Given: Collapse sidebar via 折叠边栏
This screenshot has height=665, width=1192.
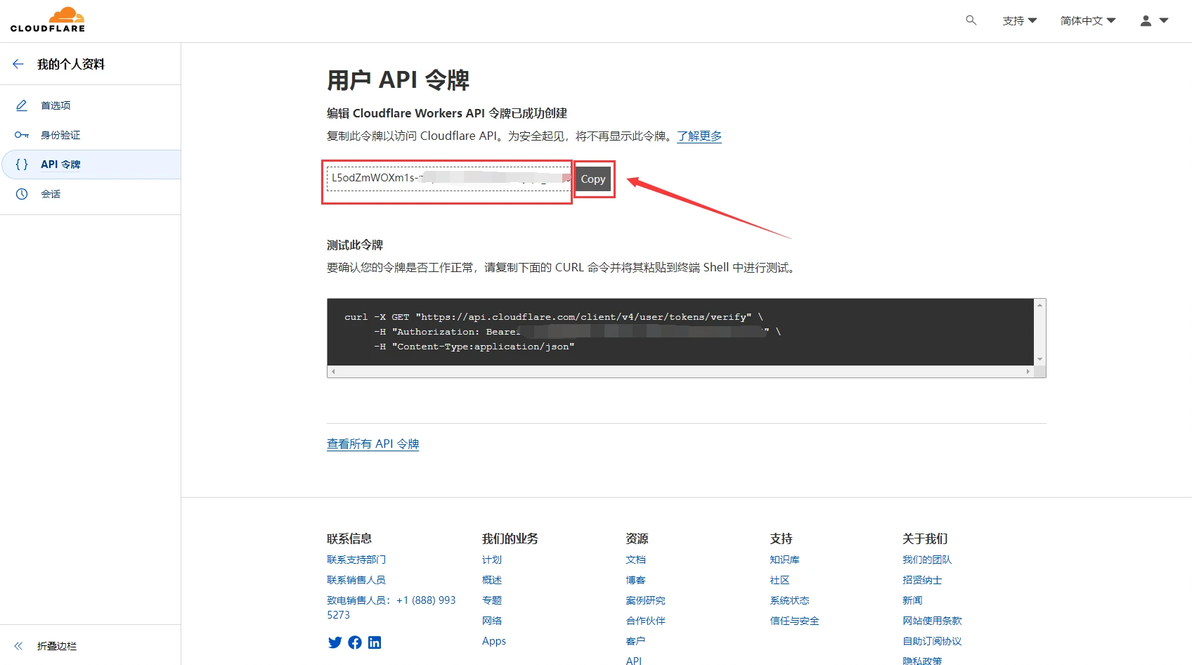Looking at the screenshot, I should (x=46, y=646).
